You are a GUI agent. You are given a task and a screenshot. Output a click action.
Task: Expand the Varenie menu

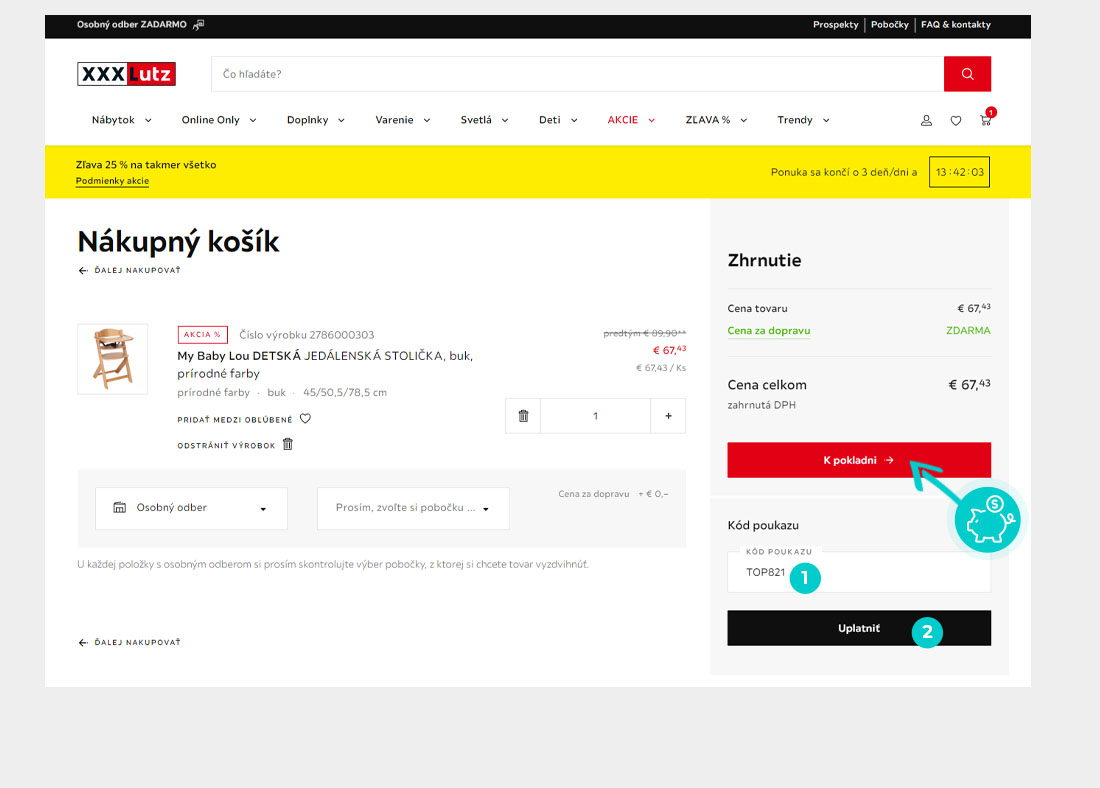point(403,120)
